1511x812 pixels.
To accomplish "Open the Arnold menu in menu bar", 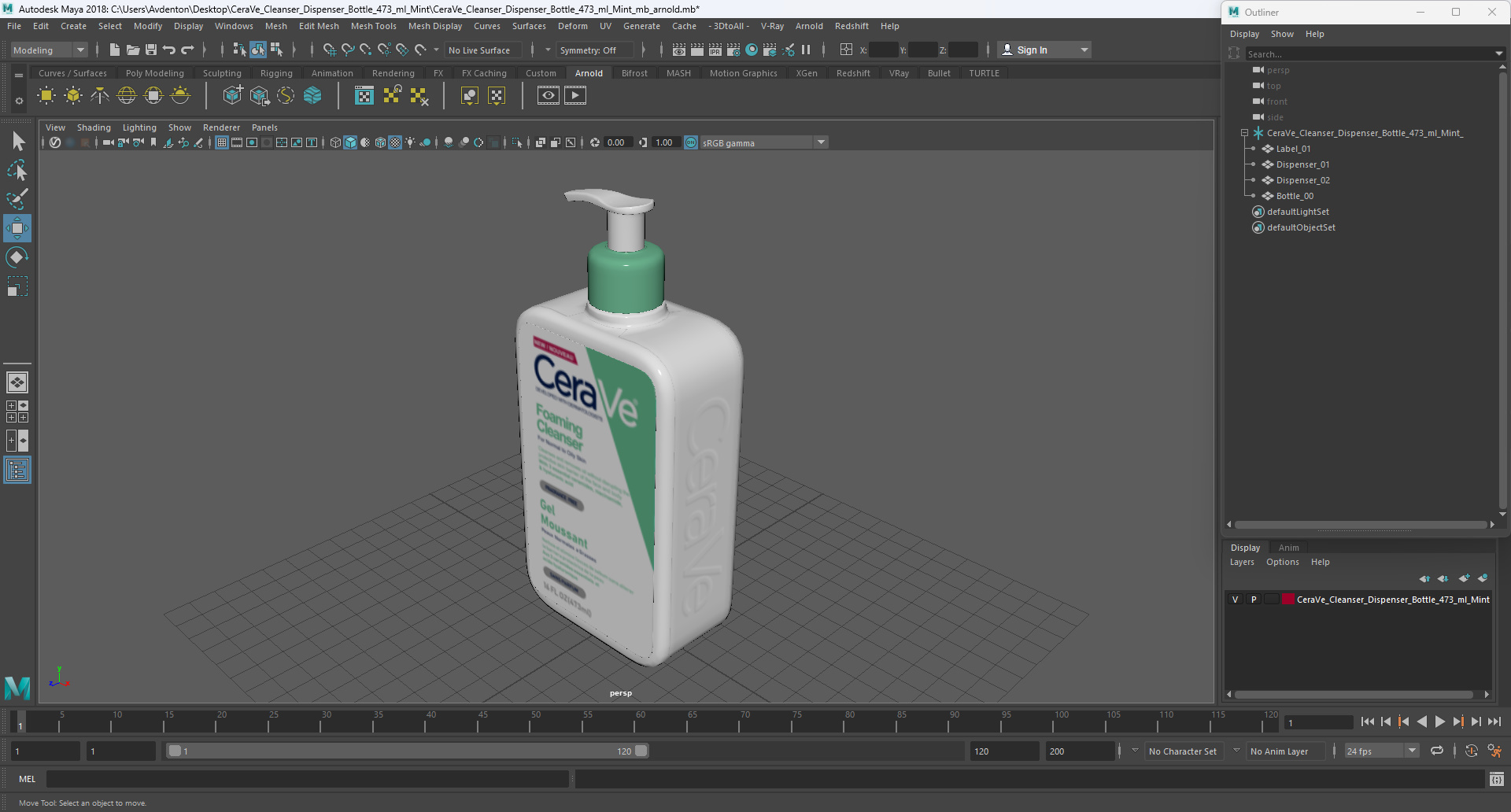I will 809,26.
